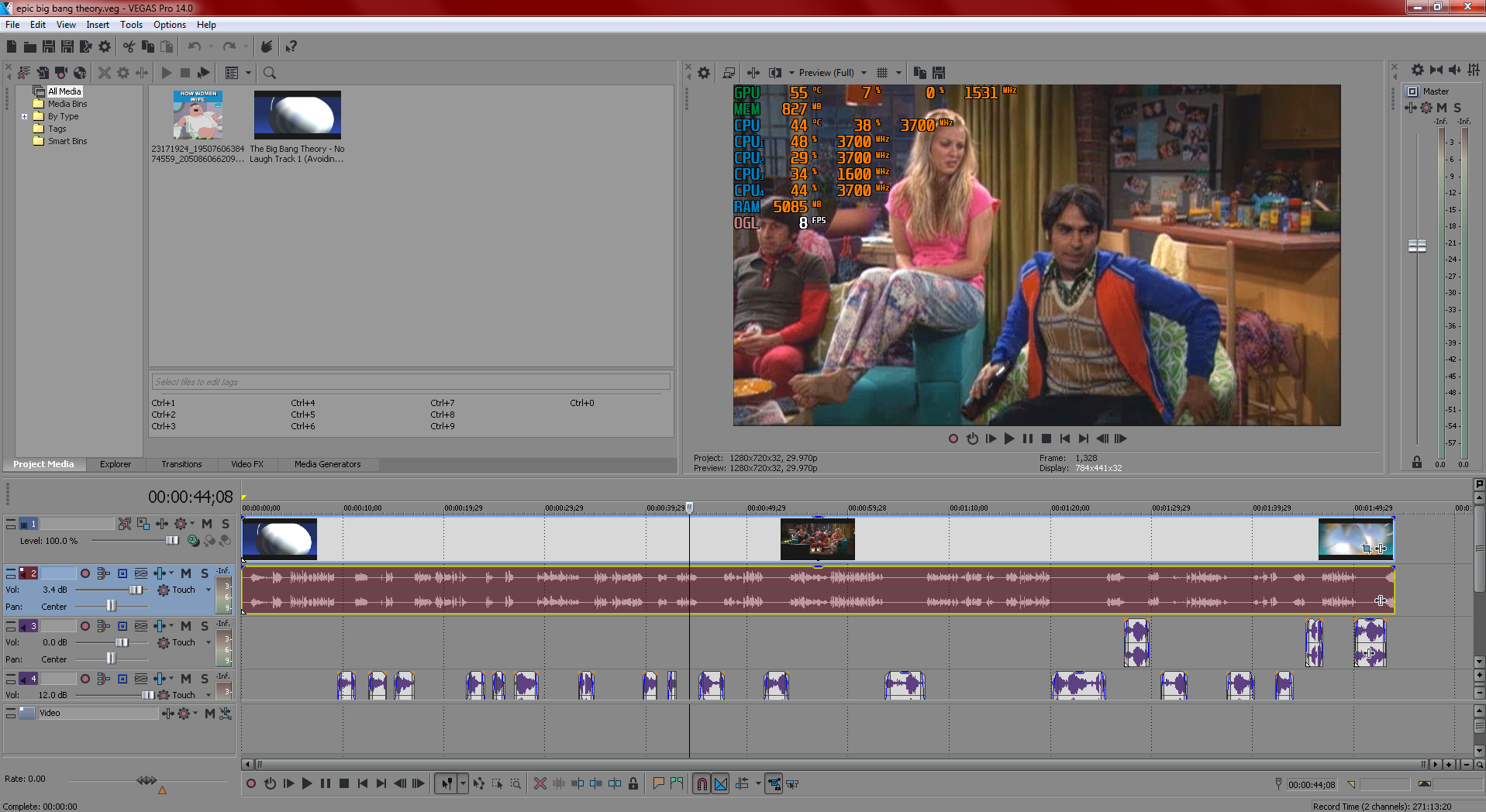The width and height of the screenshot is (1486, 812).
Task: Open Master bus FX settings gear
Action: (x=1426, y=108)
